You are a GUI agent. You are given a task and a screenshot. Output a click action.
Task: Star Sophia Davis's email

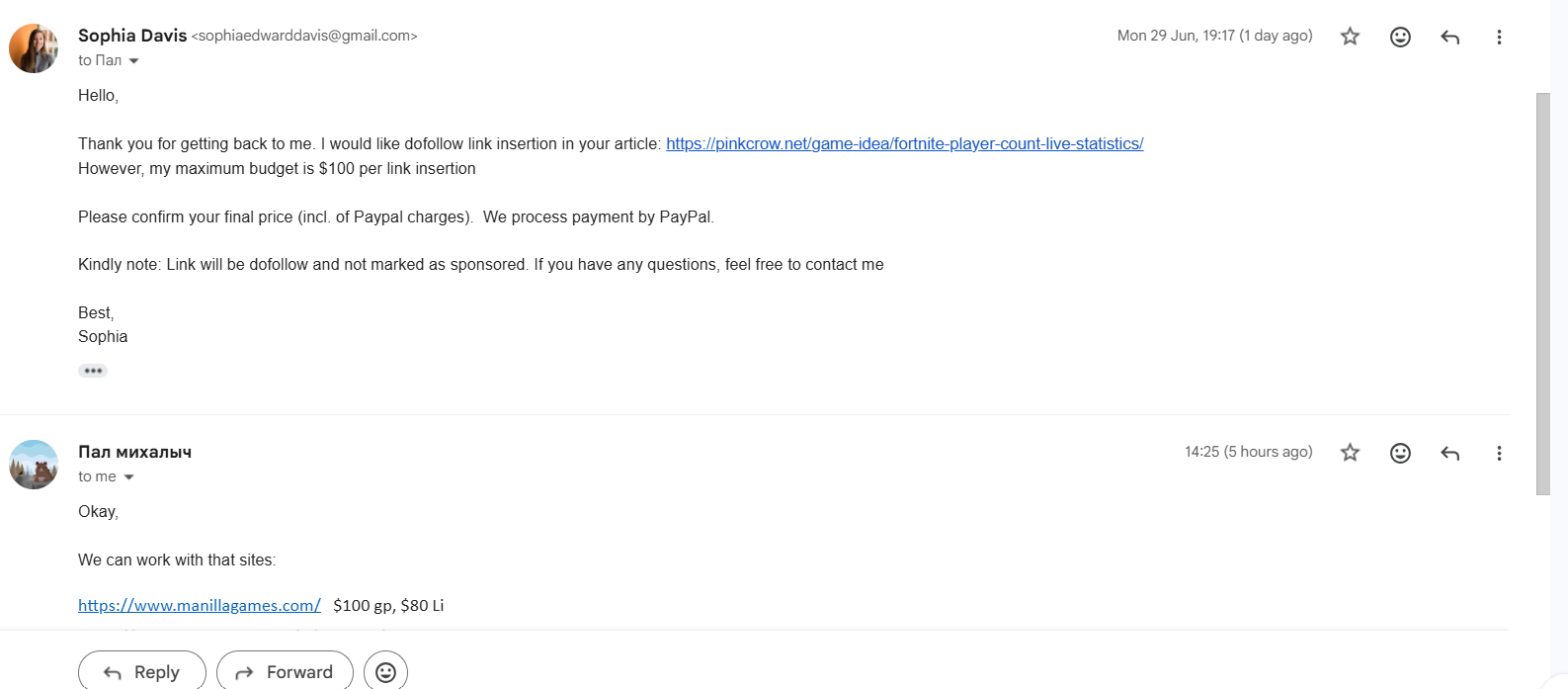click(x=1350, y=37)
